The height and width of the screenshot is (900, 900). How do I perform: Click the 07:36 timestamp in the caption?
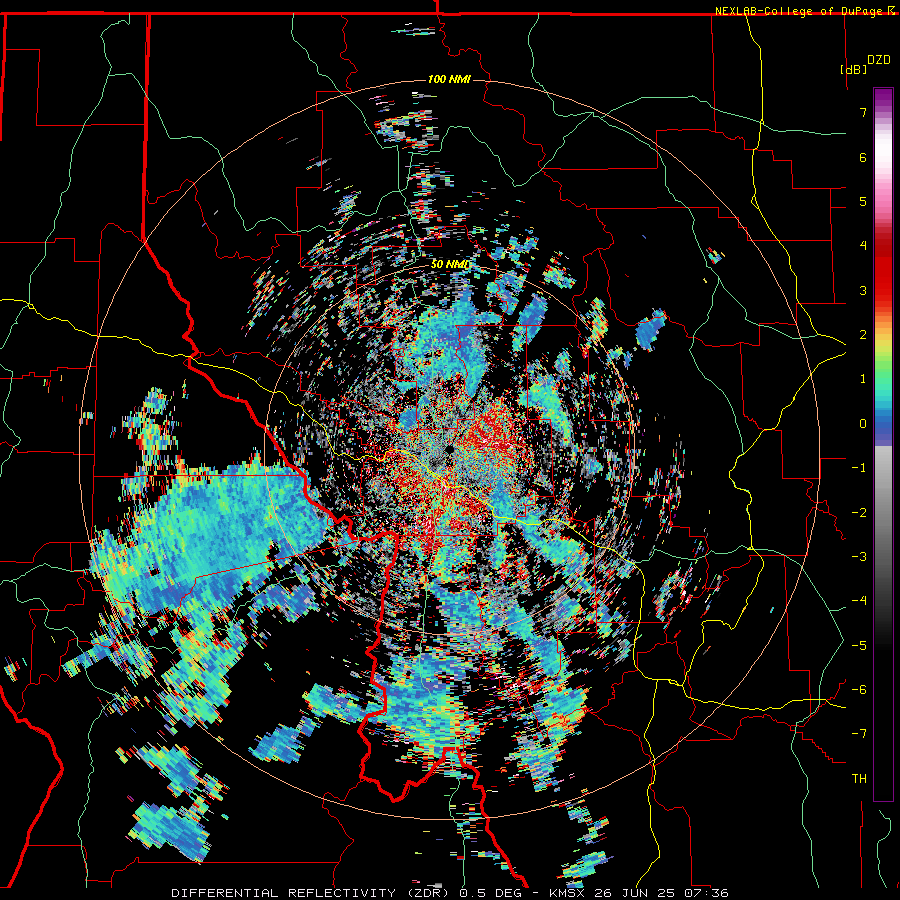(709, 893)
